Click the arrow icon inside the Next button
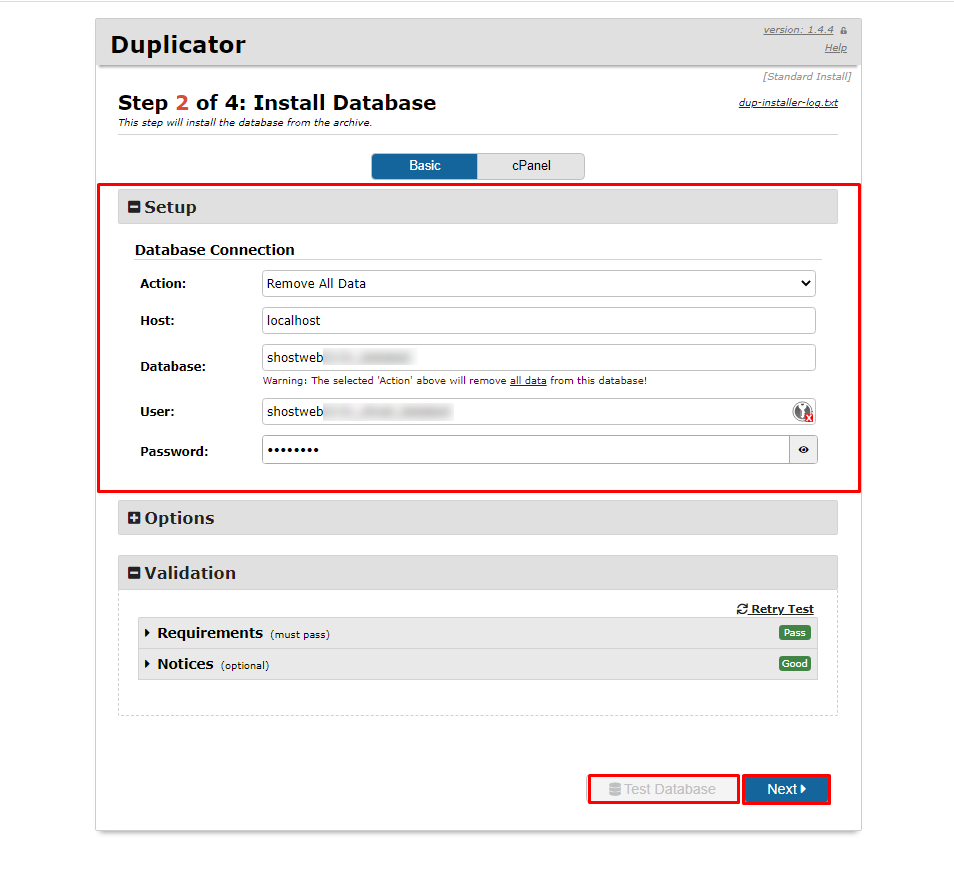The height and width of the screenshot is (872, 954). 804,789
